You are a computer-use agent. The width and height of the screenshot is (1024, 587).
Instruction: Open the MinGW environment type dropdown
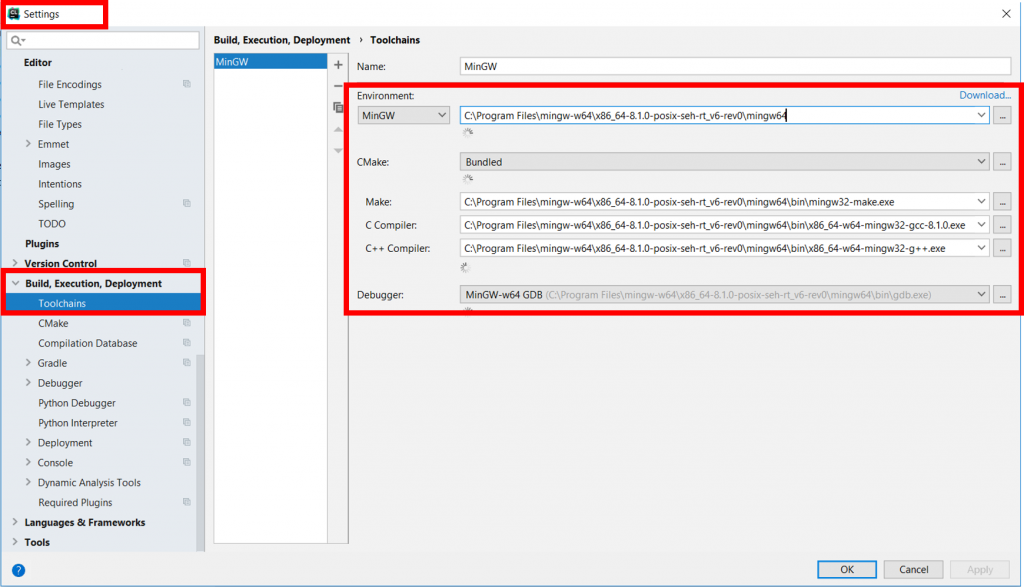click(404, 116)
